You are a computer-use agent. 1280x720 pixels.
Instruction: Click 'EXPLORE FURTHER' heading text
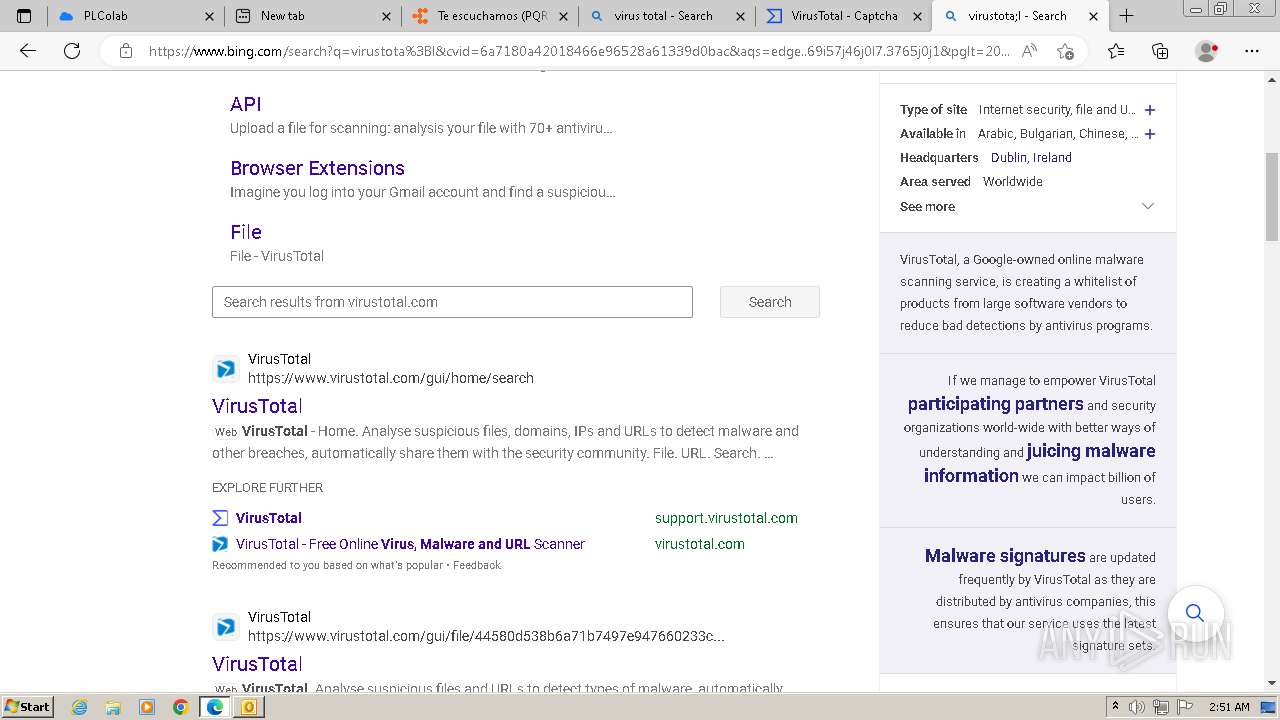coord(267,488)
